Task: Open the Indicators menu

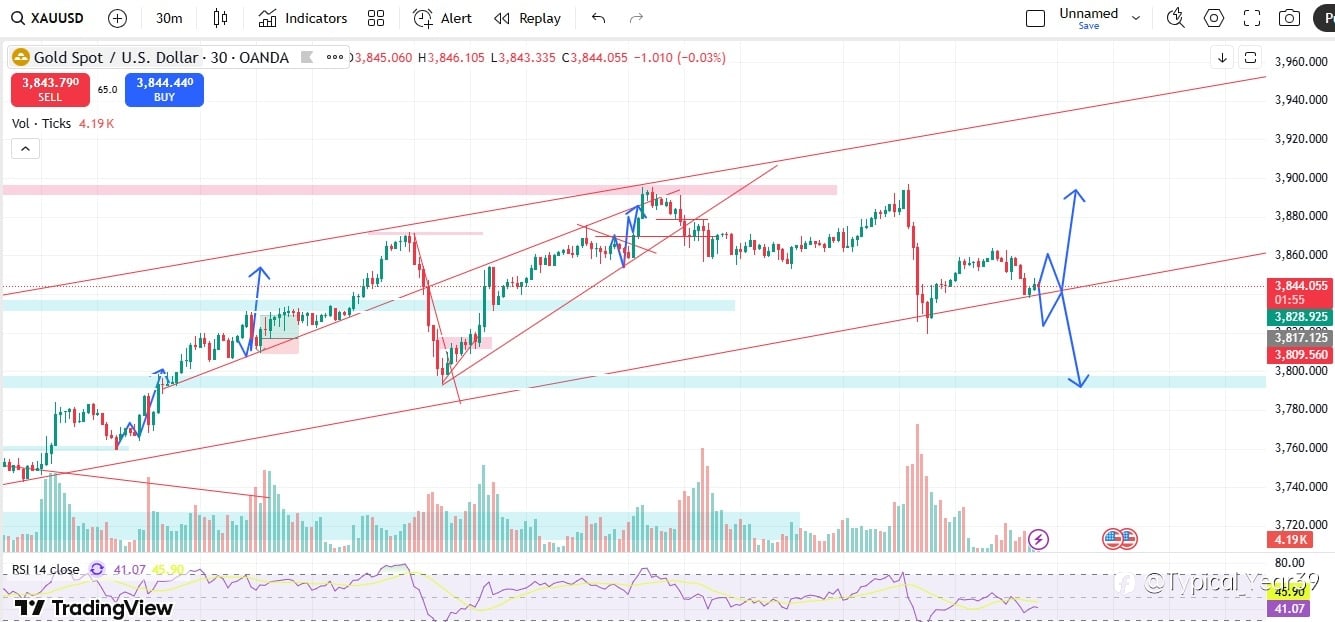Action: (302, 18)
